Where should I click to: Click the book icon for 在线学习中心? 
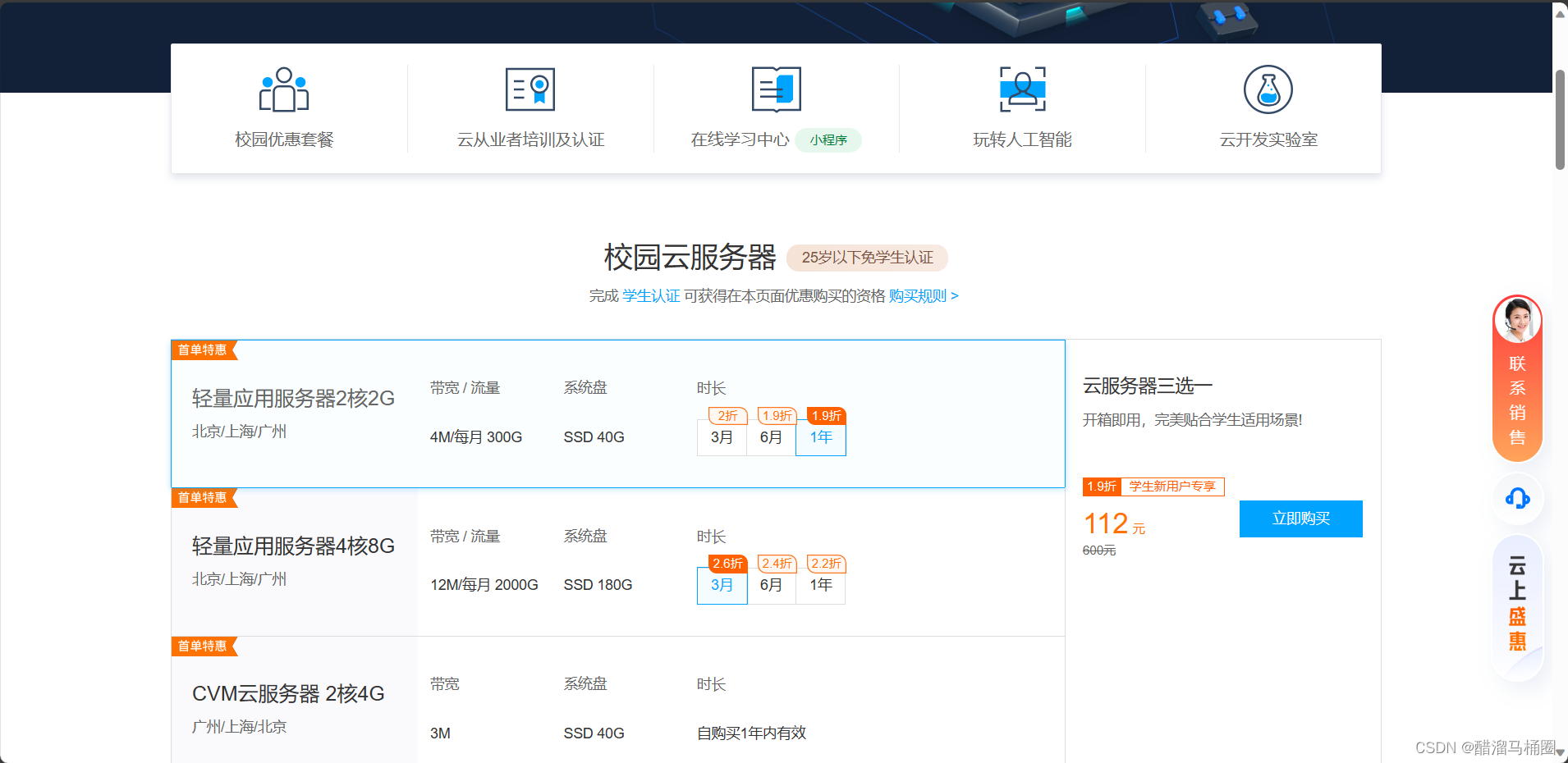[776, 89]
